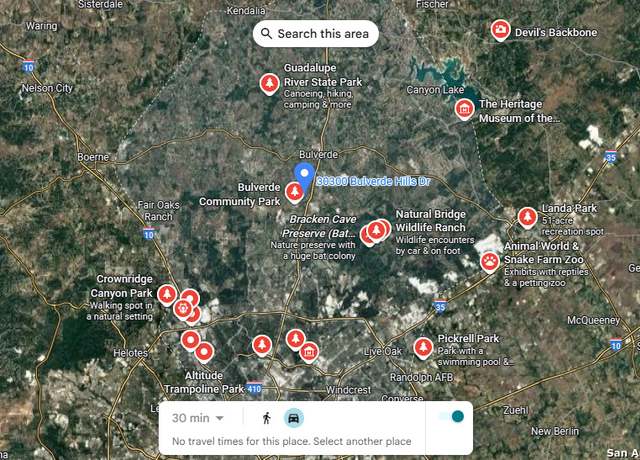
Task: Click the Kendalia label
Action: [246, 11]
